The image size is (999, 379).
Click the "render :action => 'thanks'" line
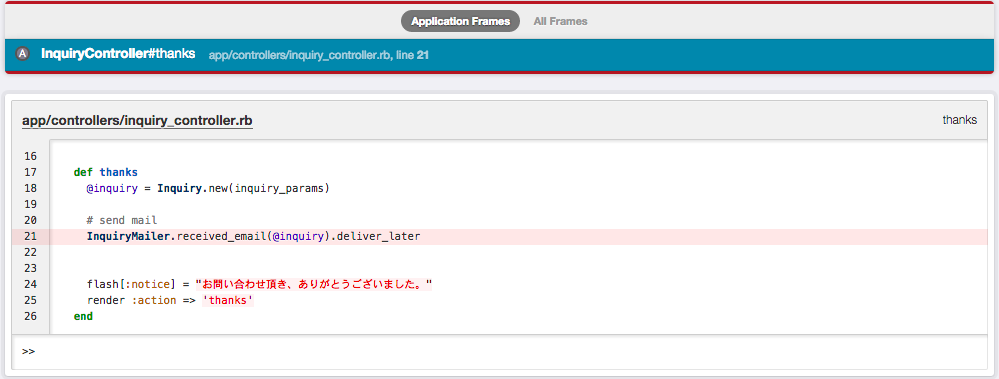pyautogui.click(x=170, y=300)
